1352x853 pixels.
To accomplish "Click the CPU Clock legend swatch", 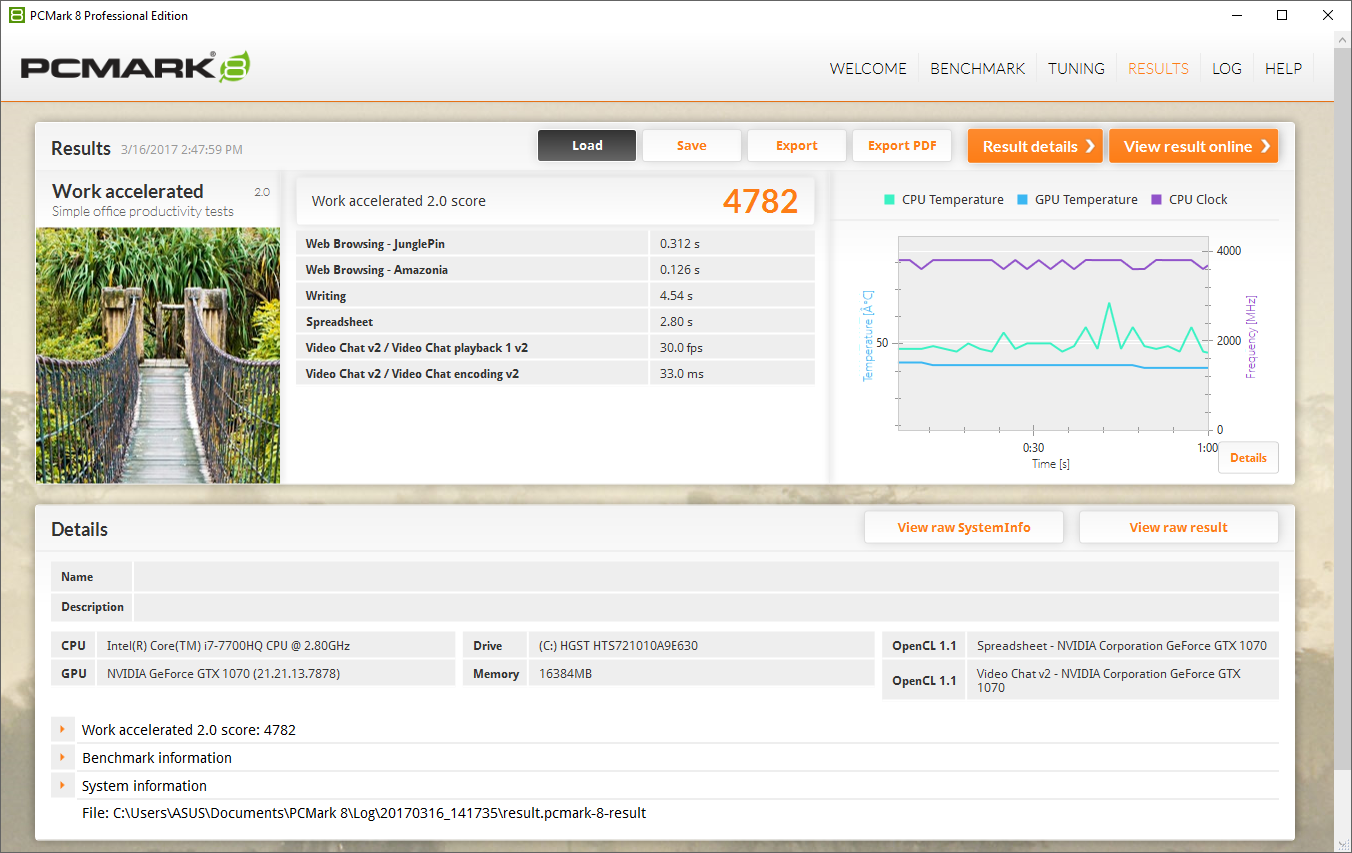I will coord(1157,200).
